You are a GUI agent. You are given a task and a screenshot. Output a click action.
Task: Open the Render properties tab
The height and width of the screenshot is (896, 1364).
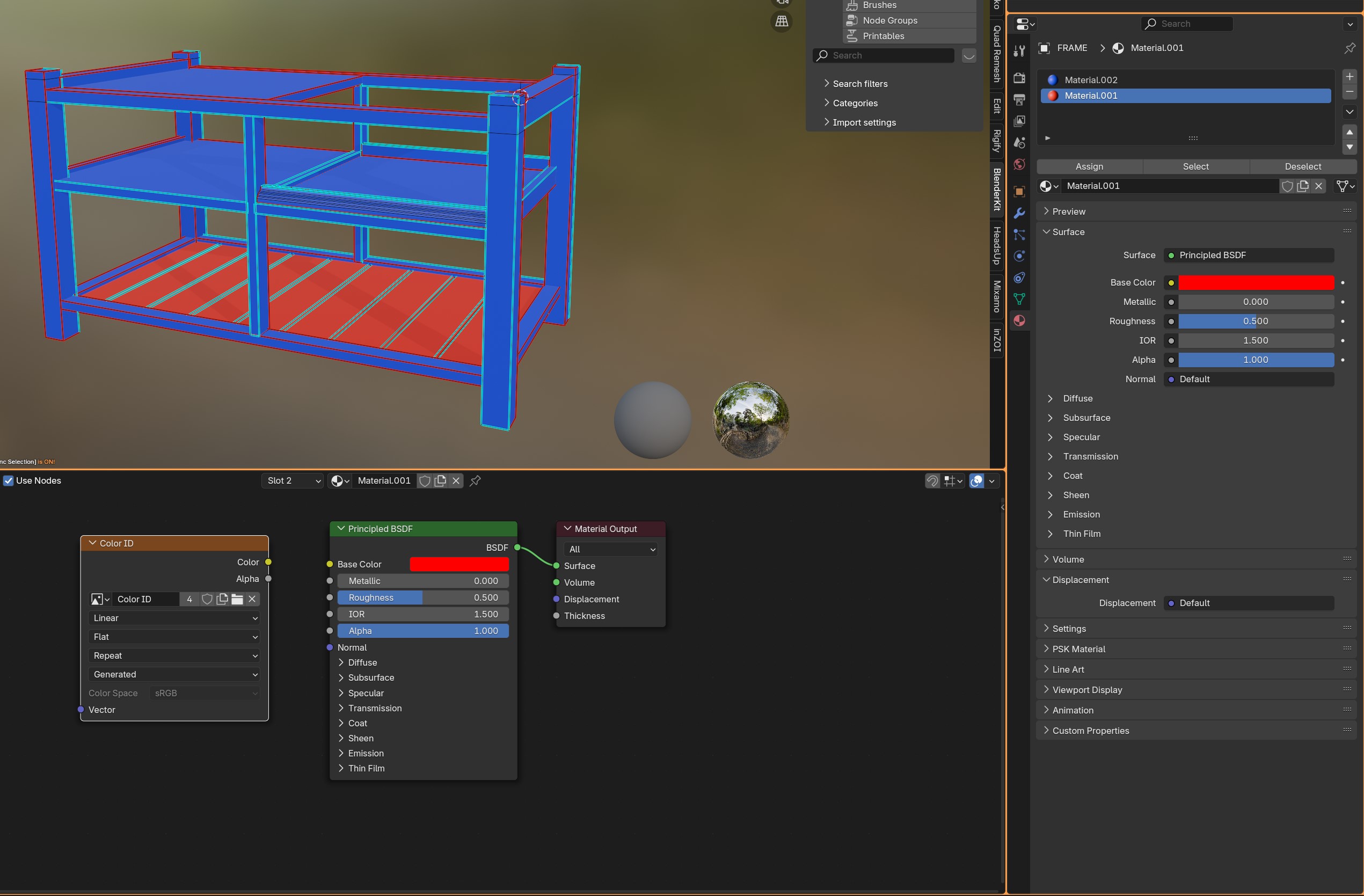1019,78
